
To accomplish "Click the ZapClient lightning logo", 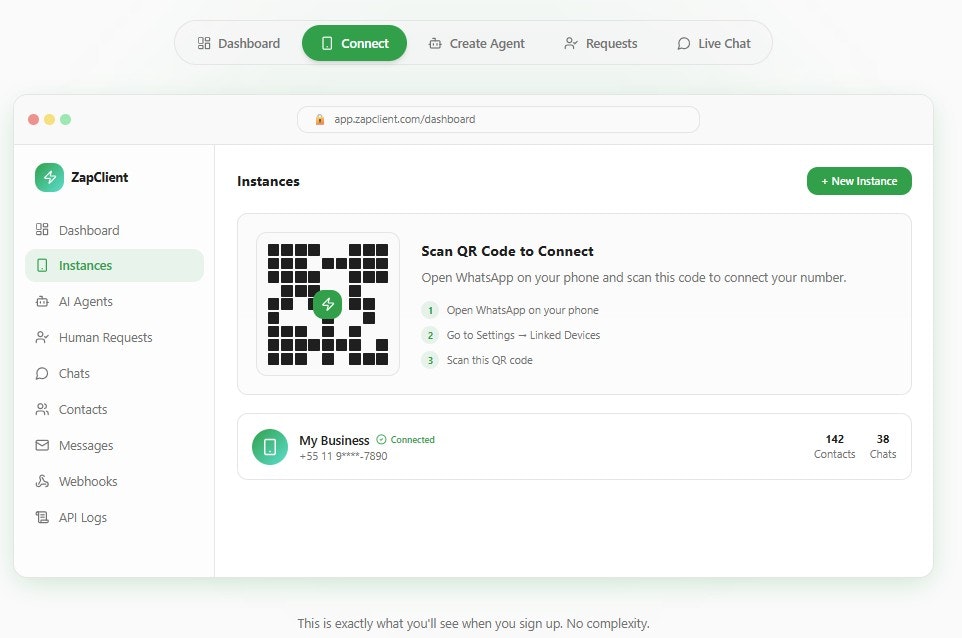I will (49, 177).
